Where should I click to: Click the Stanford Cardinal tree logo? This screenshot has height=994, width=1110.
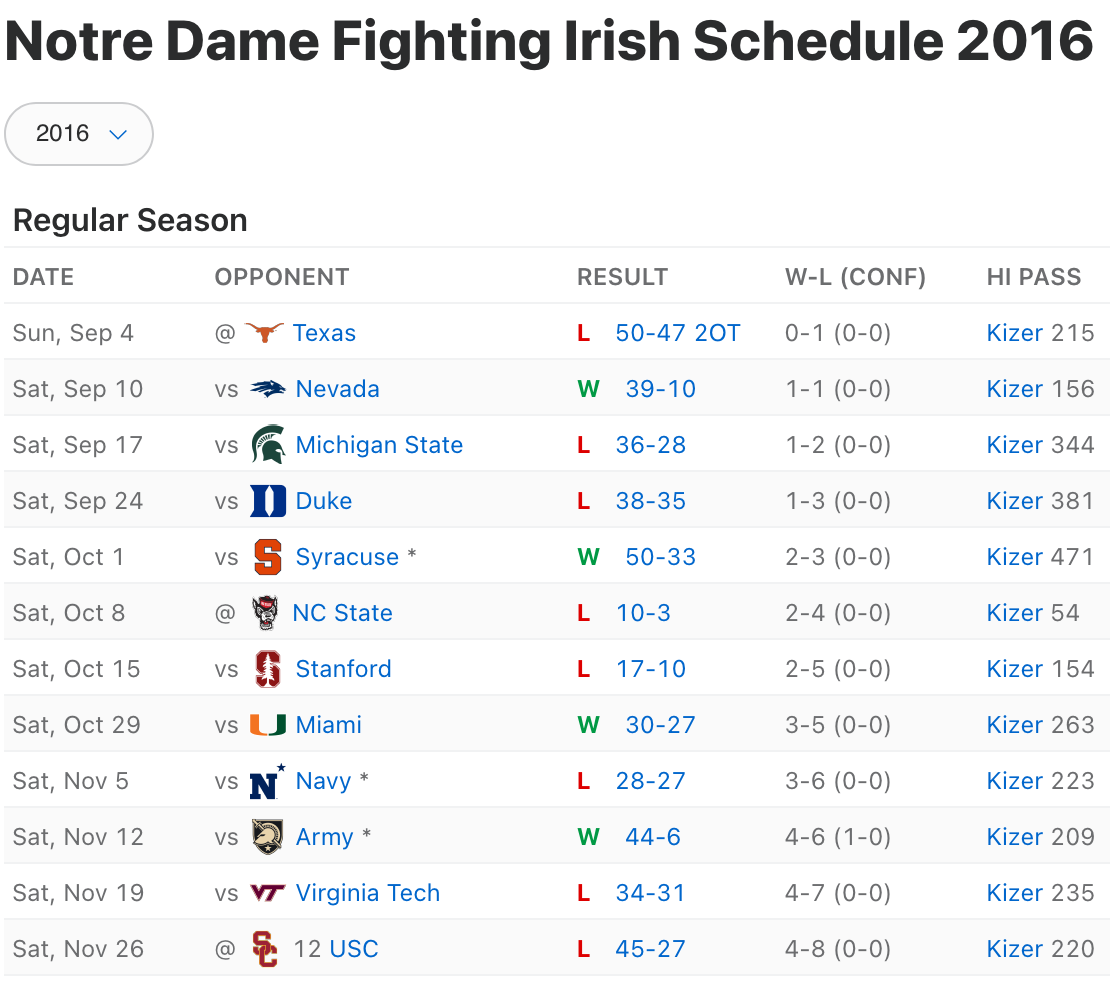[268, 669]
